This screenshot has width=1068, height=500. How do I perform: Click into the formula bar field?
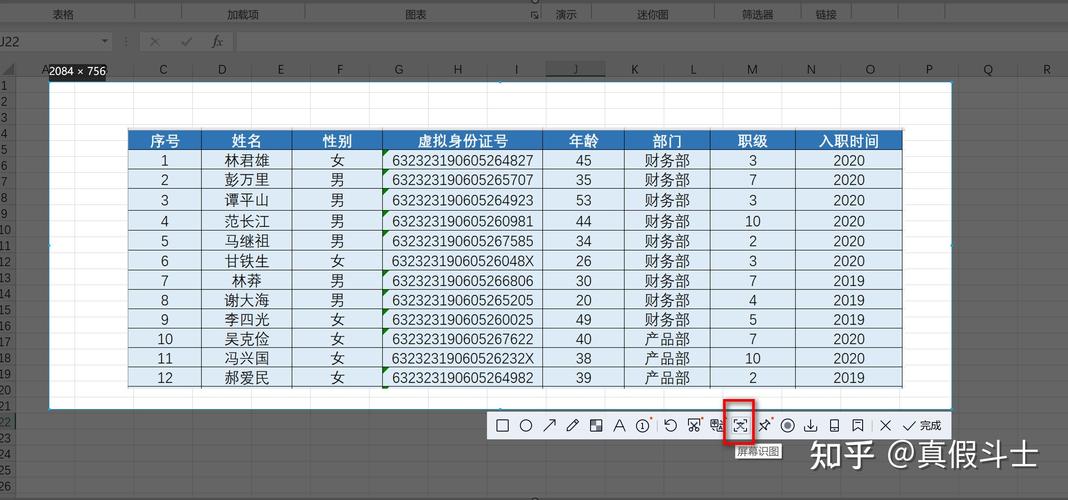(650, 42)
